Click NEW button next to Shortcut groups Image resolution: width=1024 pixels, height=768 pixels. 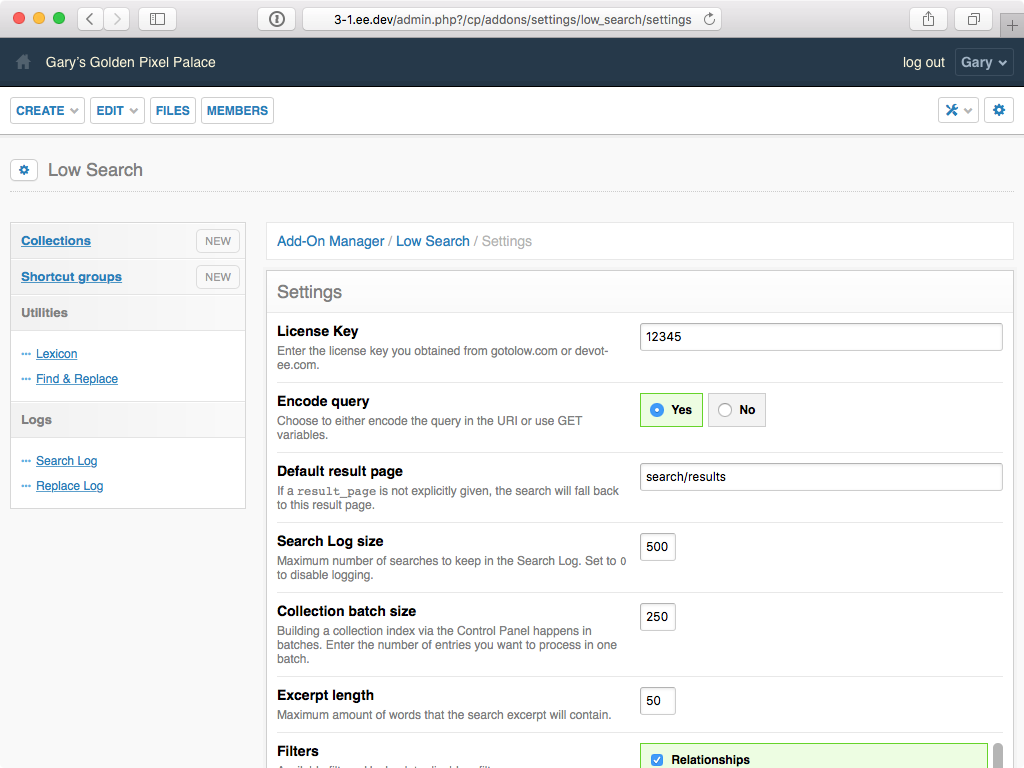click(x=217, y=277)
